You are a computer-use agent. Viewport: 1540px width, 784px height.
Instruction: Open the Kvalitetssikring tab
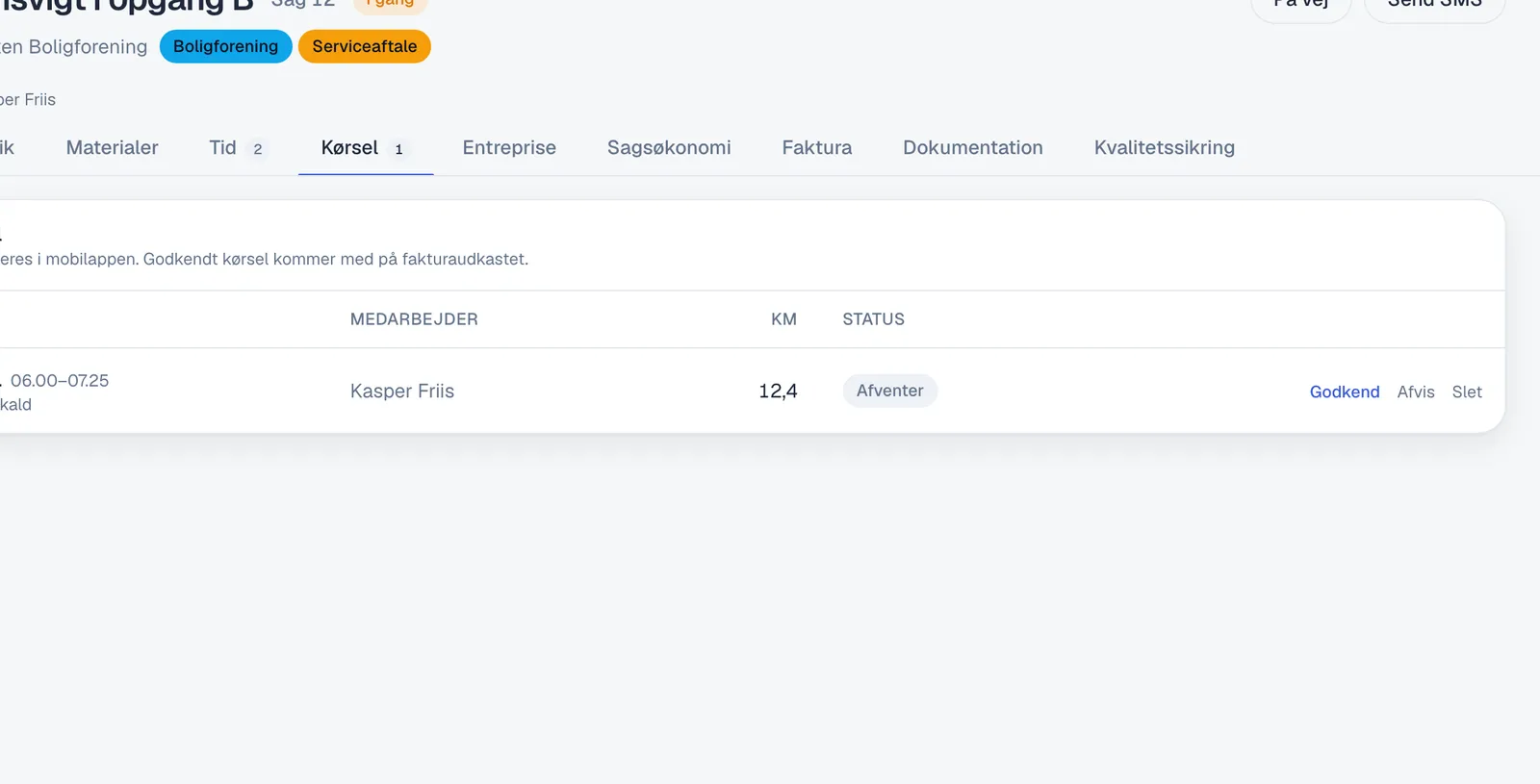click(1165, 148)
